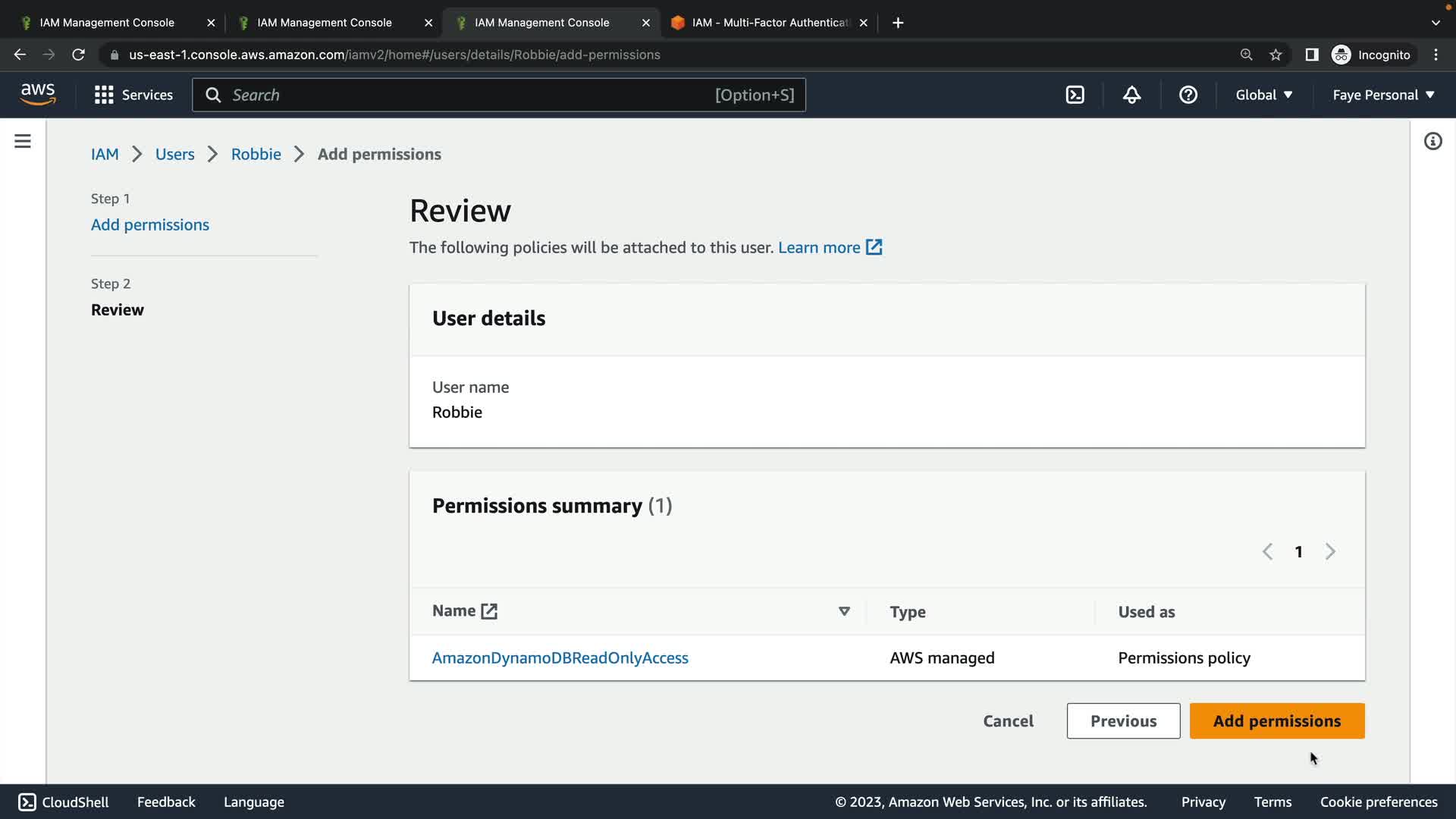Click the AWS logo home icon
The height and width of the screenshot is (819, 1456).
click(x=38, y=95)
